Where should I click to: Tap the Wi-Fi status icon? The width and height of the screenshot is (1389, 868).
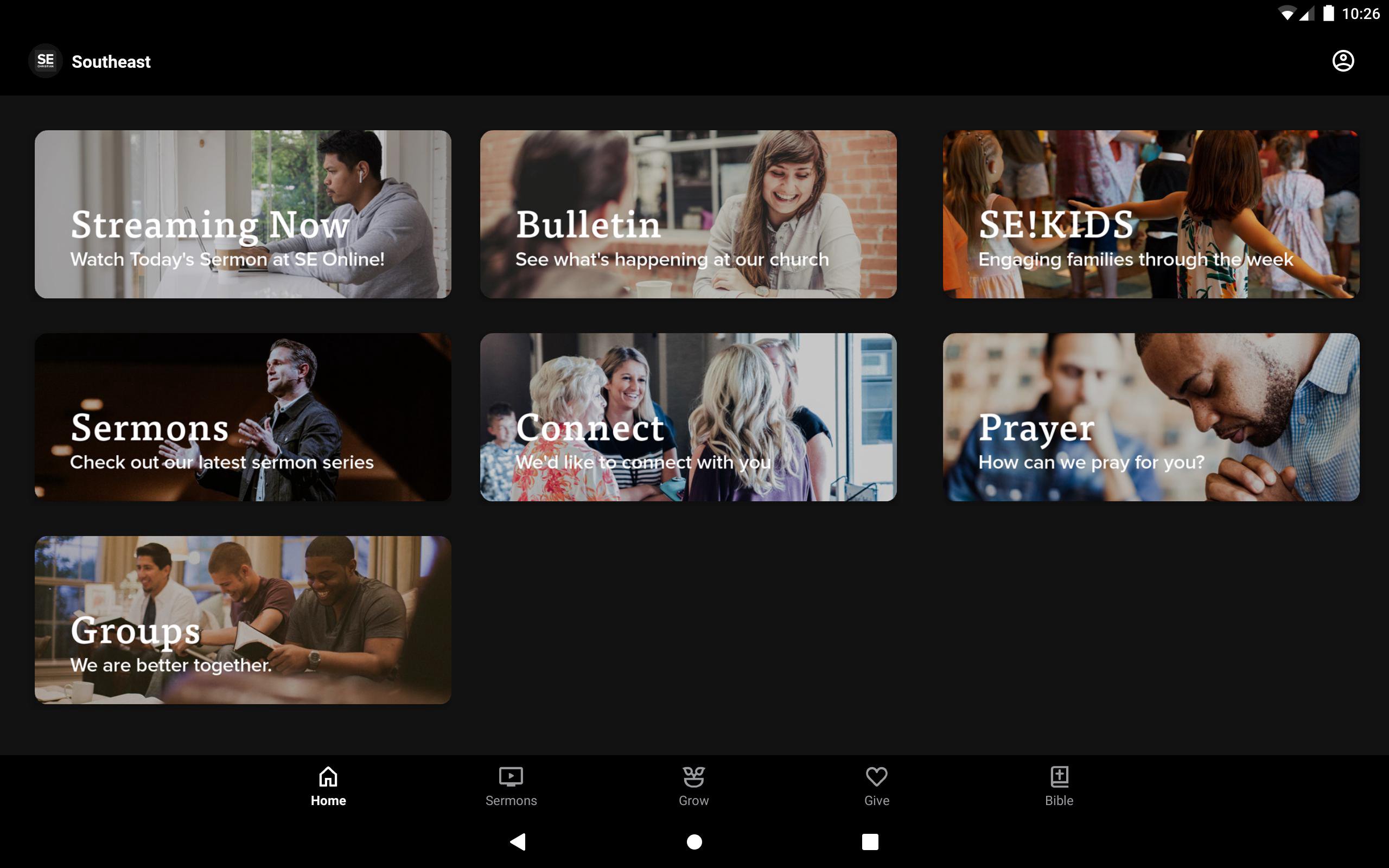point(1288,13)
